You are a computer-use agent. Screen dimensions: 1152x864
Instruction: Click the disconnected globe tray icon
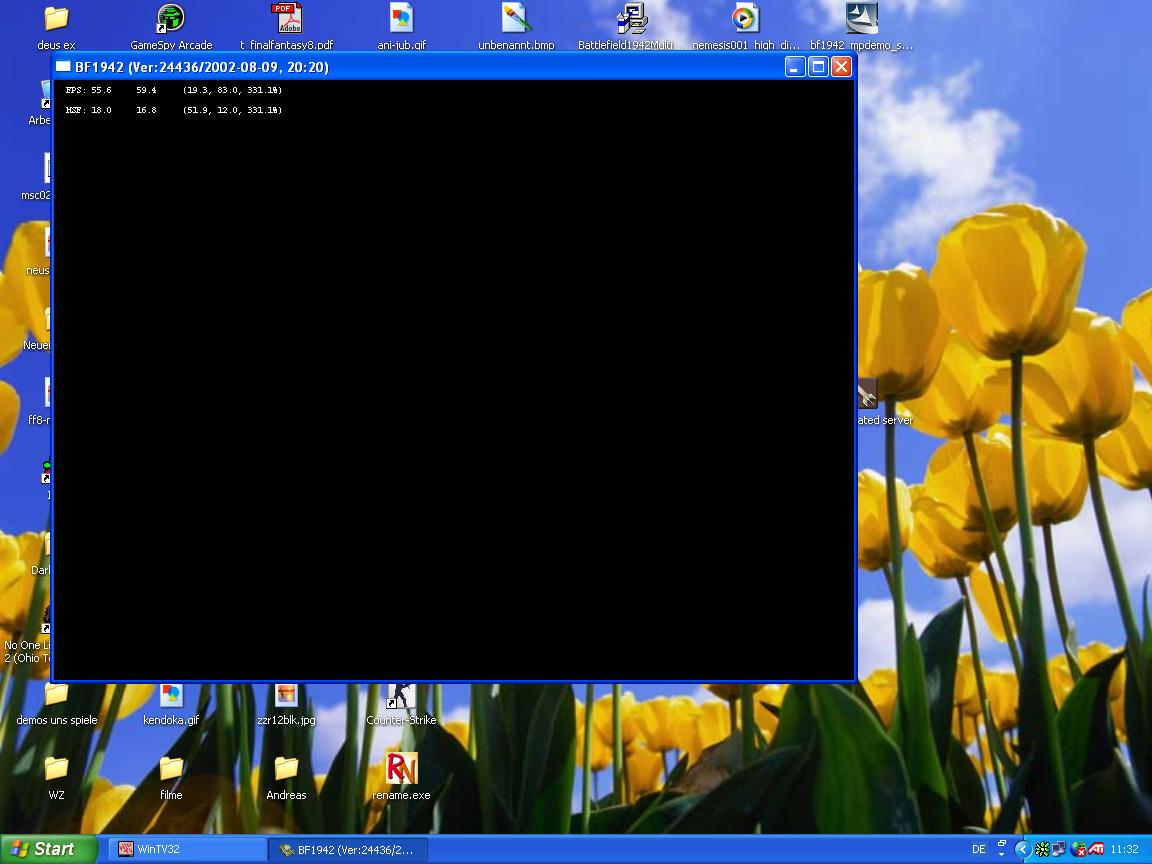1078,849
